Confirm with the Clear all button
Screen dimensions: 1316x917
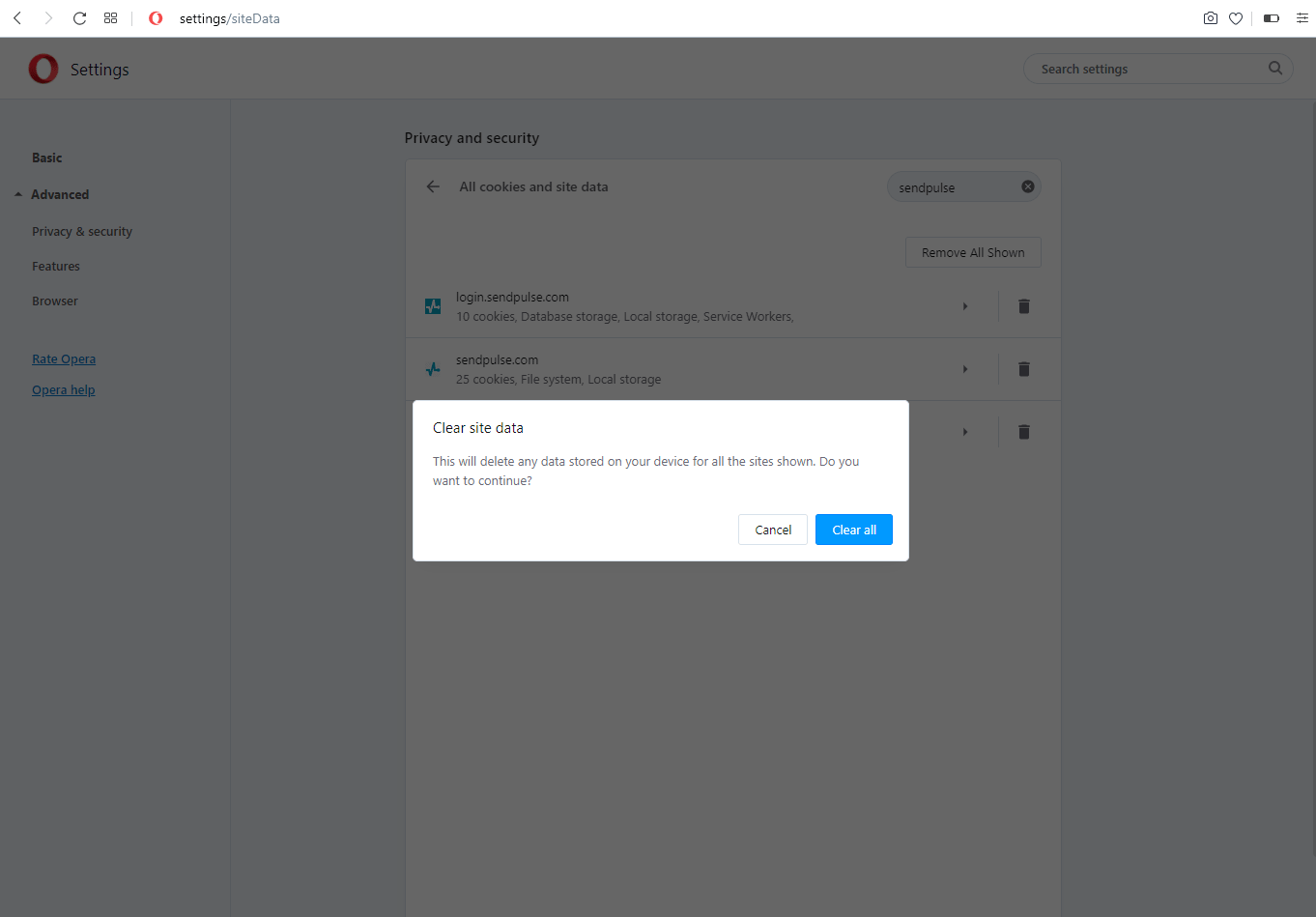(x=853, y=530)
